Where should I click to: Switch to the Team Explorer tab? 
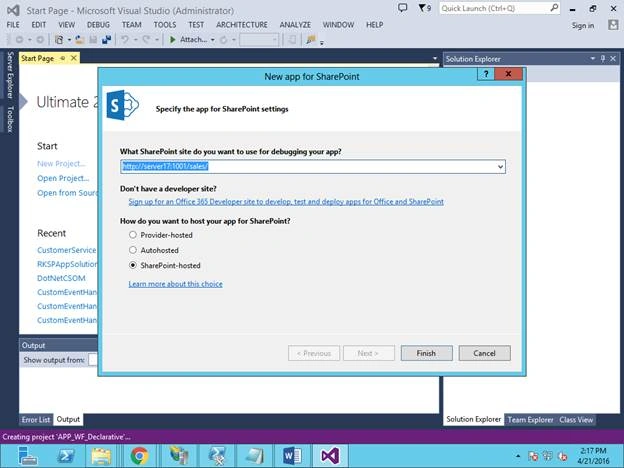(x=530, y=419)
